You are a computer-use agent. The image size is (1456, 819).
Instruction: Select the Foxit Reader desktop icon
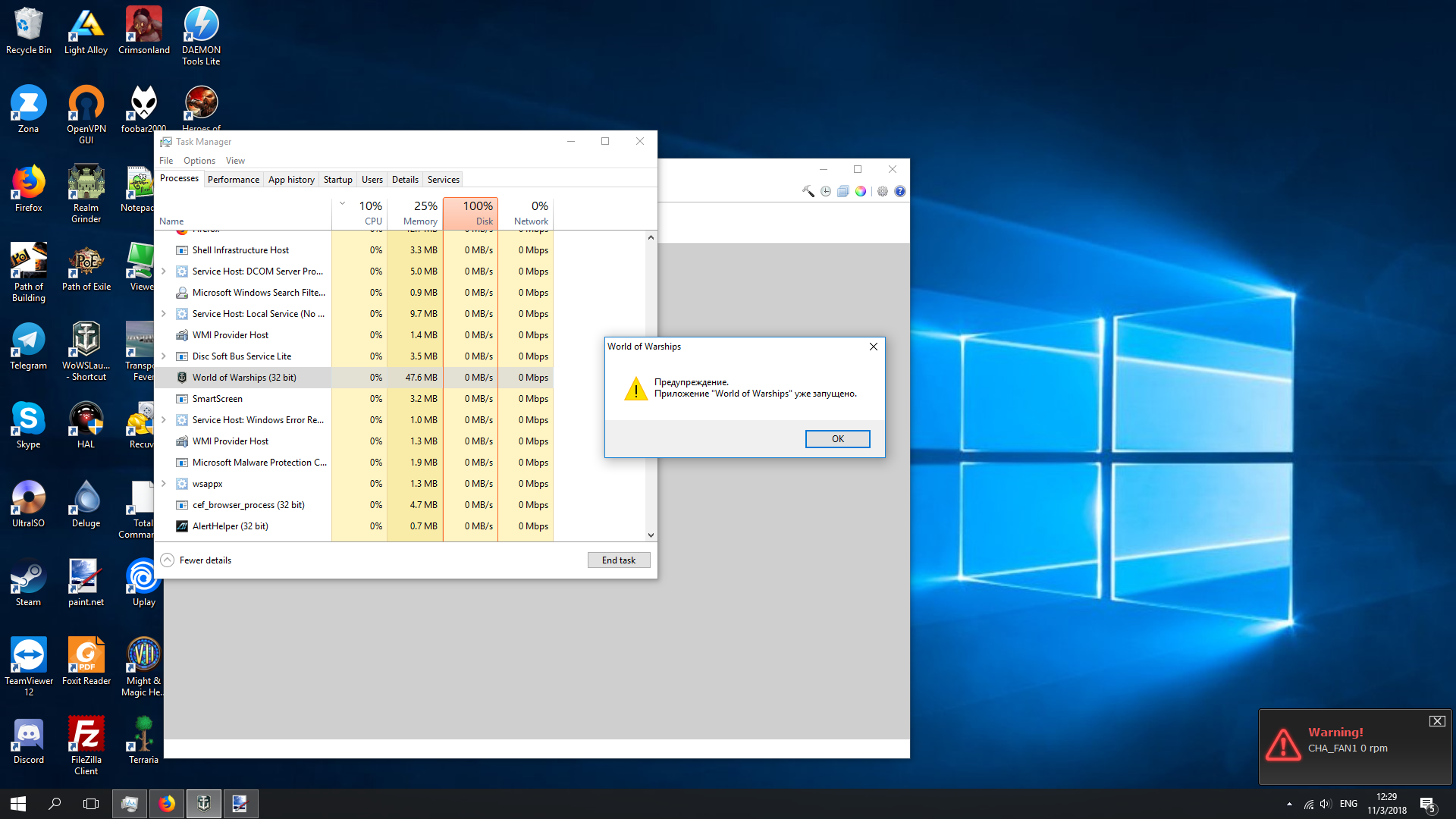[86, 662]
